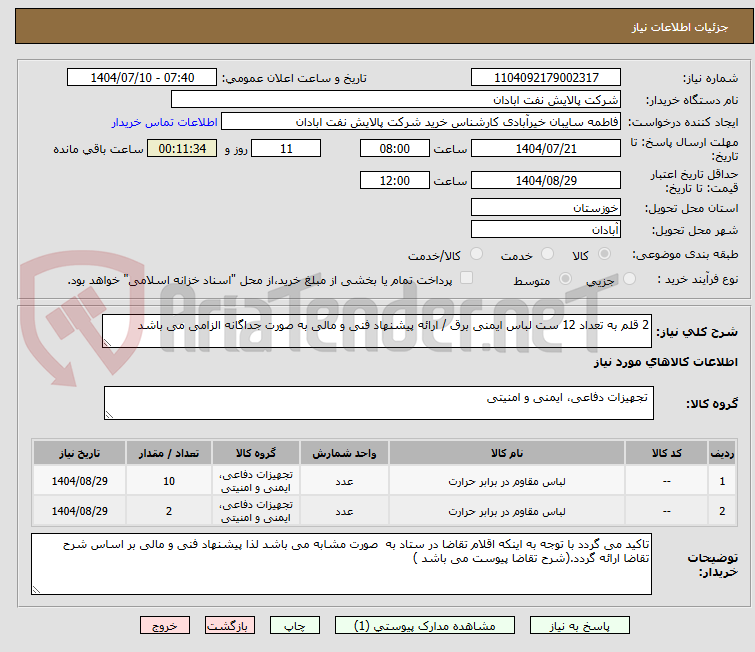Click need date in row 2
The image size is (755, 652).
(x=79, y=511)
